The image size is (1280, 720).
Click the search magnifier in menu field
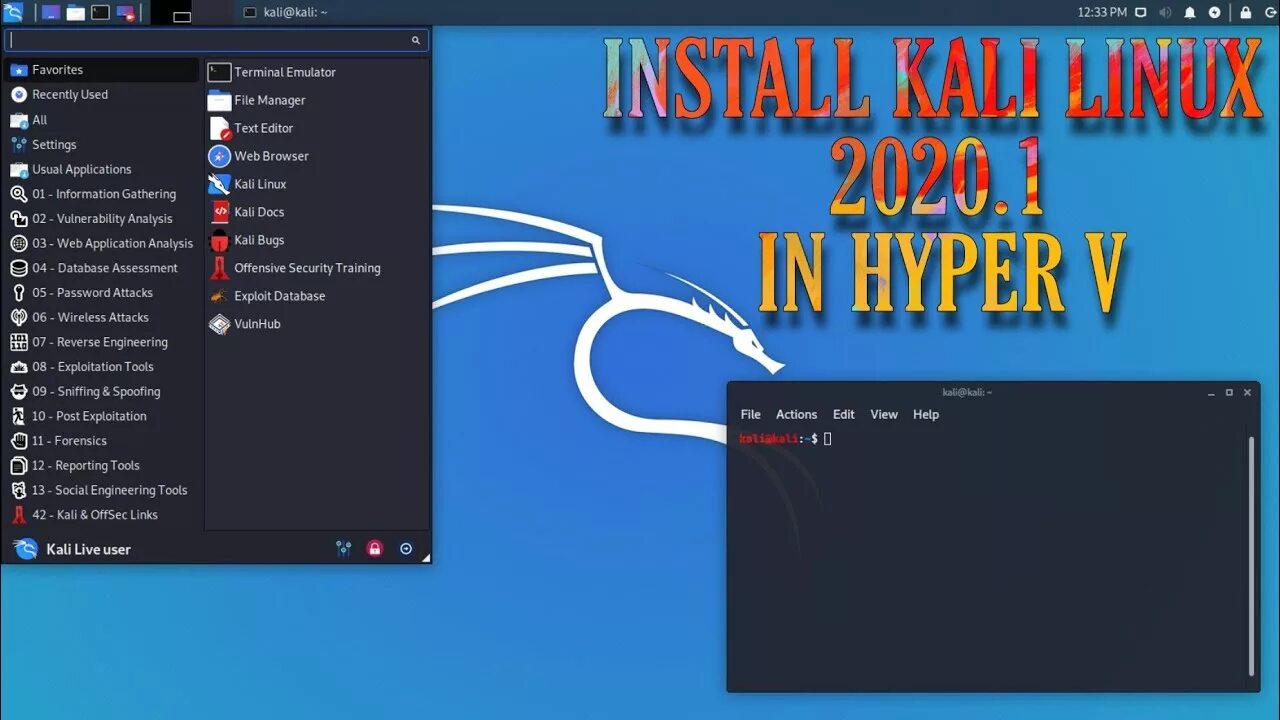[x=416, y=41]
